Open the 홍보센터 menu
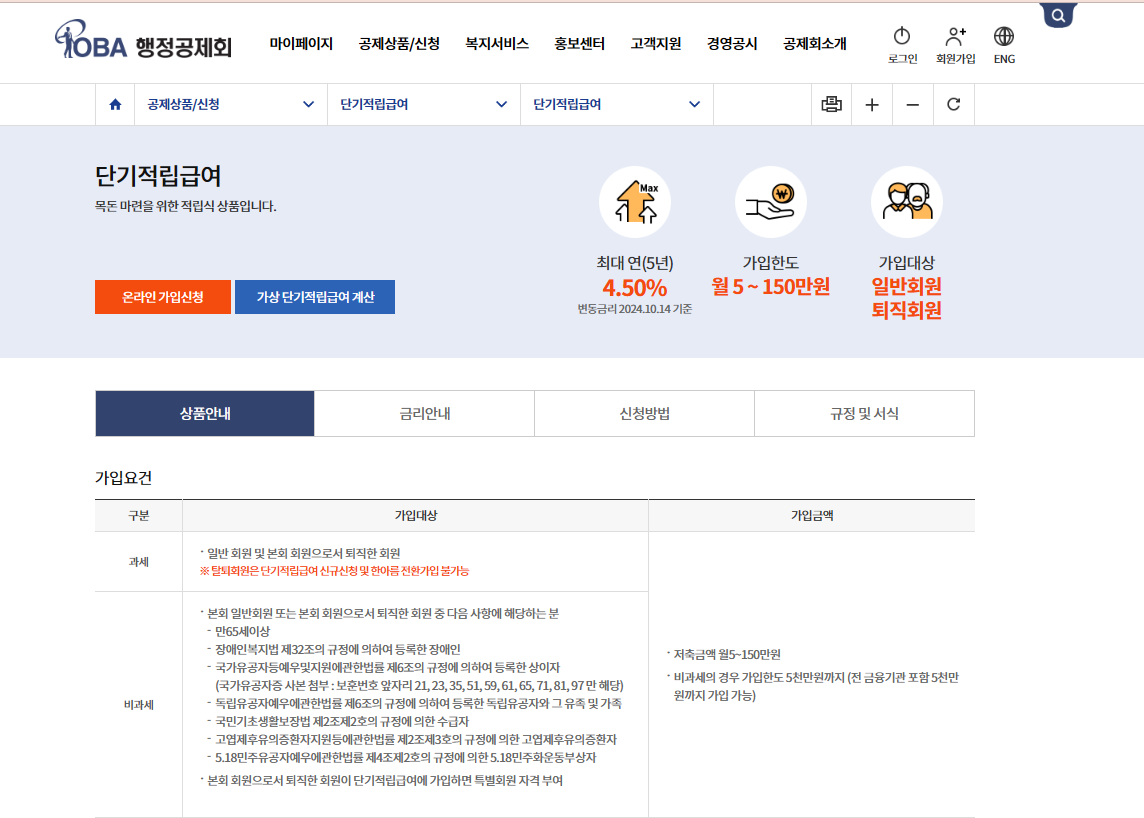1144x818 pixels. point(579,44)
